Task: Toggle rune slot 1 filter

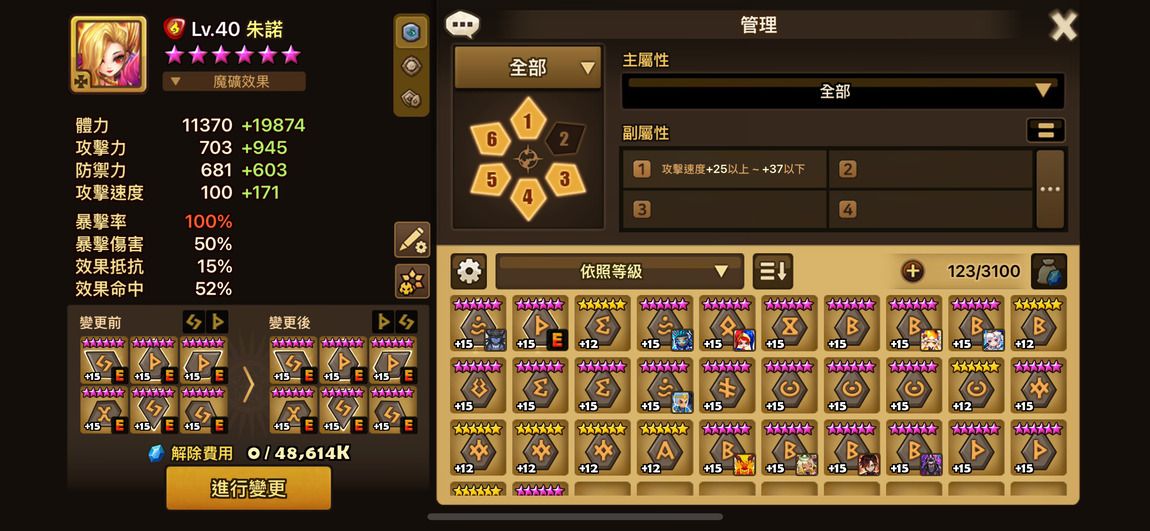Action: tap(528, 120)
